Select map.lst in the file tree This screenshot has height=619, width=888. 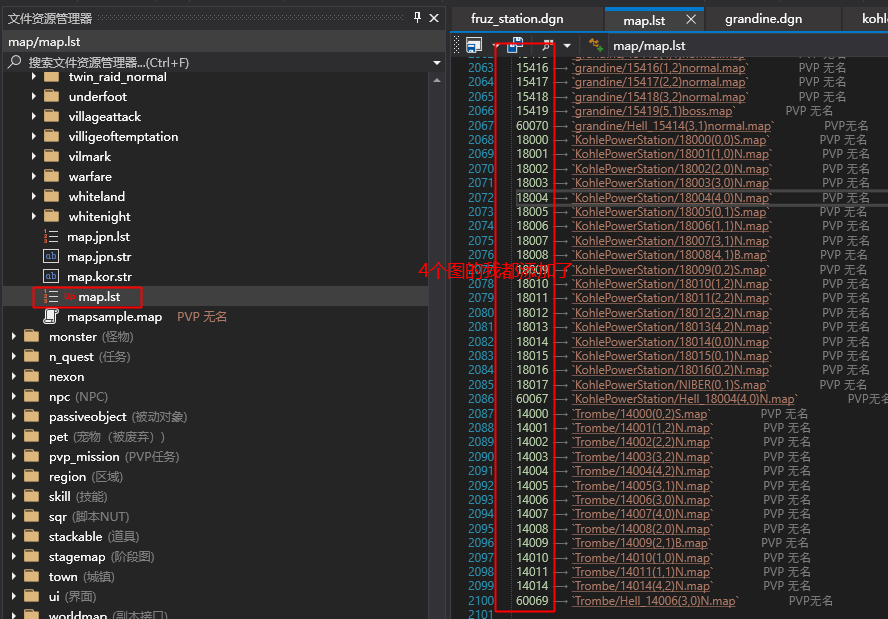99,297
